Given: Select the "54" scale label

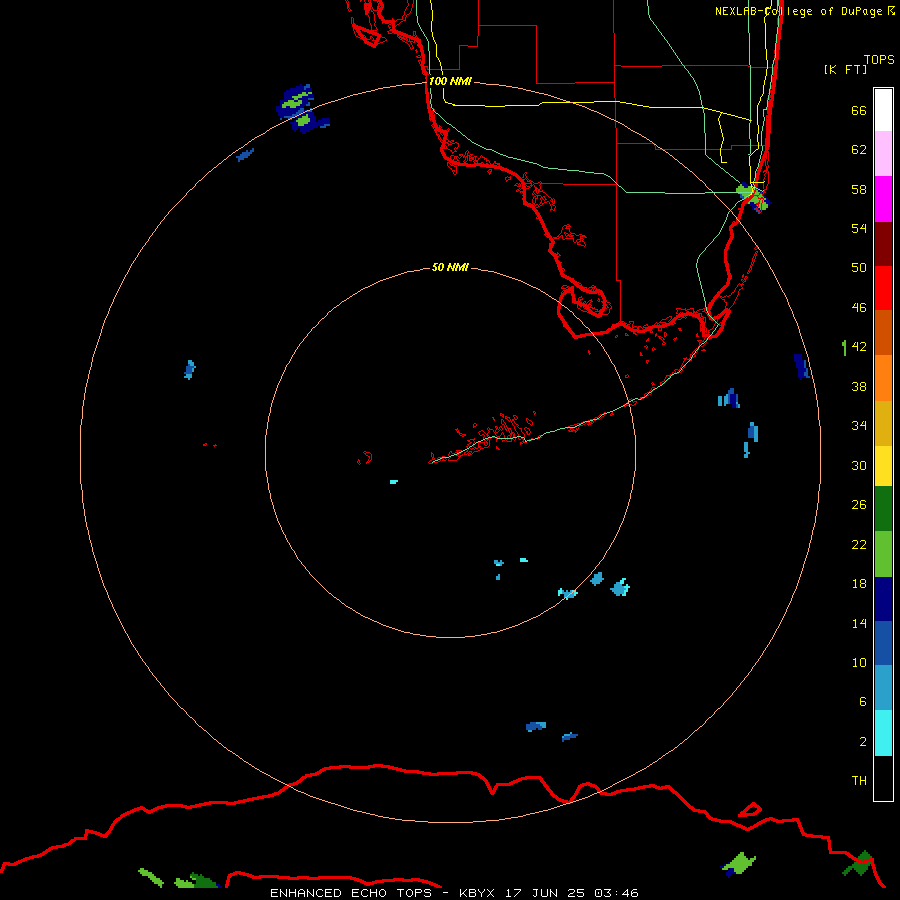Looking at the screenshot, I should click(x=859, y=228).
